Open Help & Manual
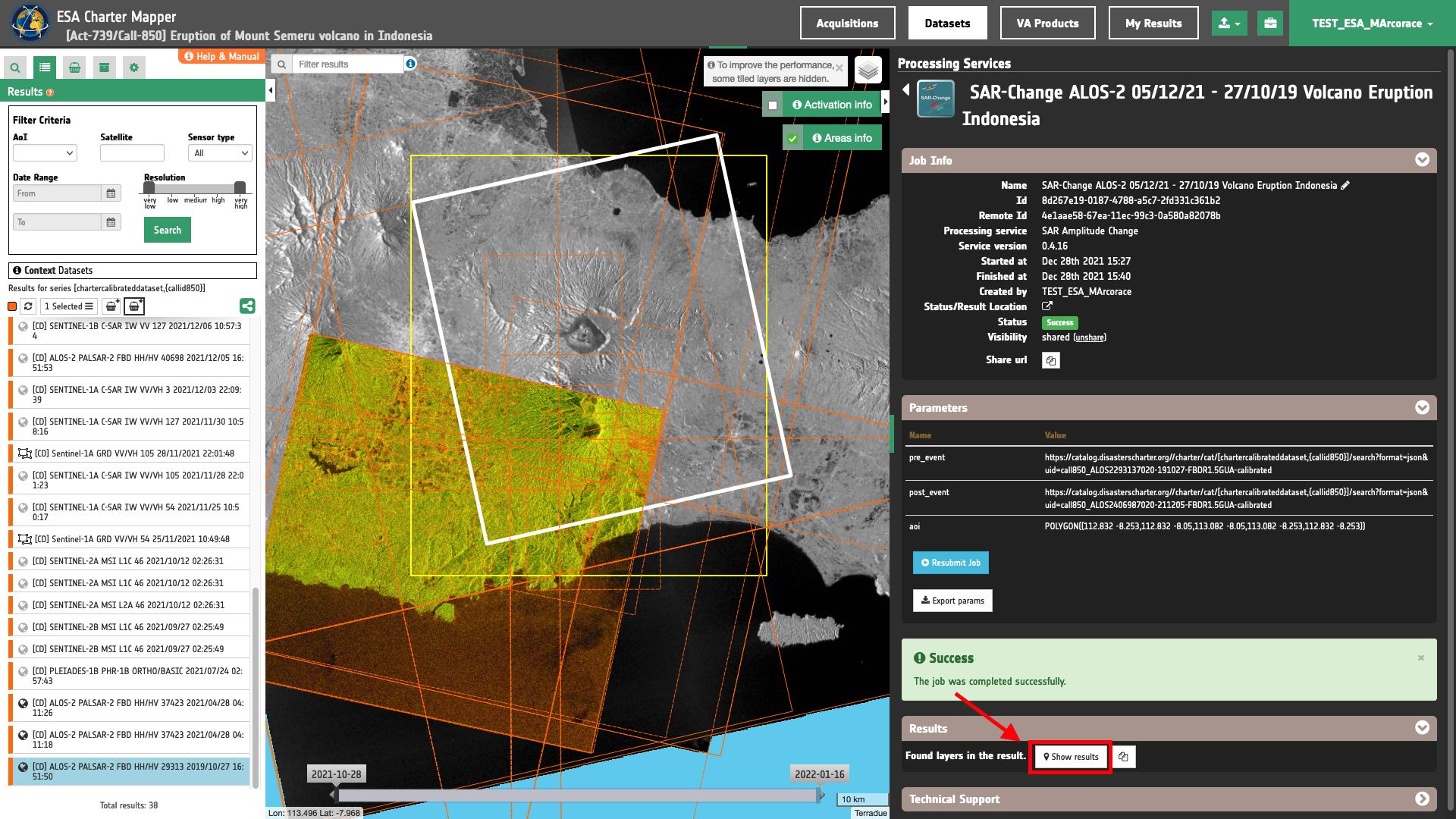The height and width of the screenshot is (819, 1456). (222, 56)
